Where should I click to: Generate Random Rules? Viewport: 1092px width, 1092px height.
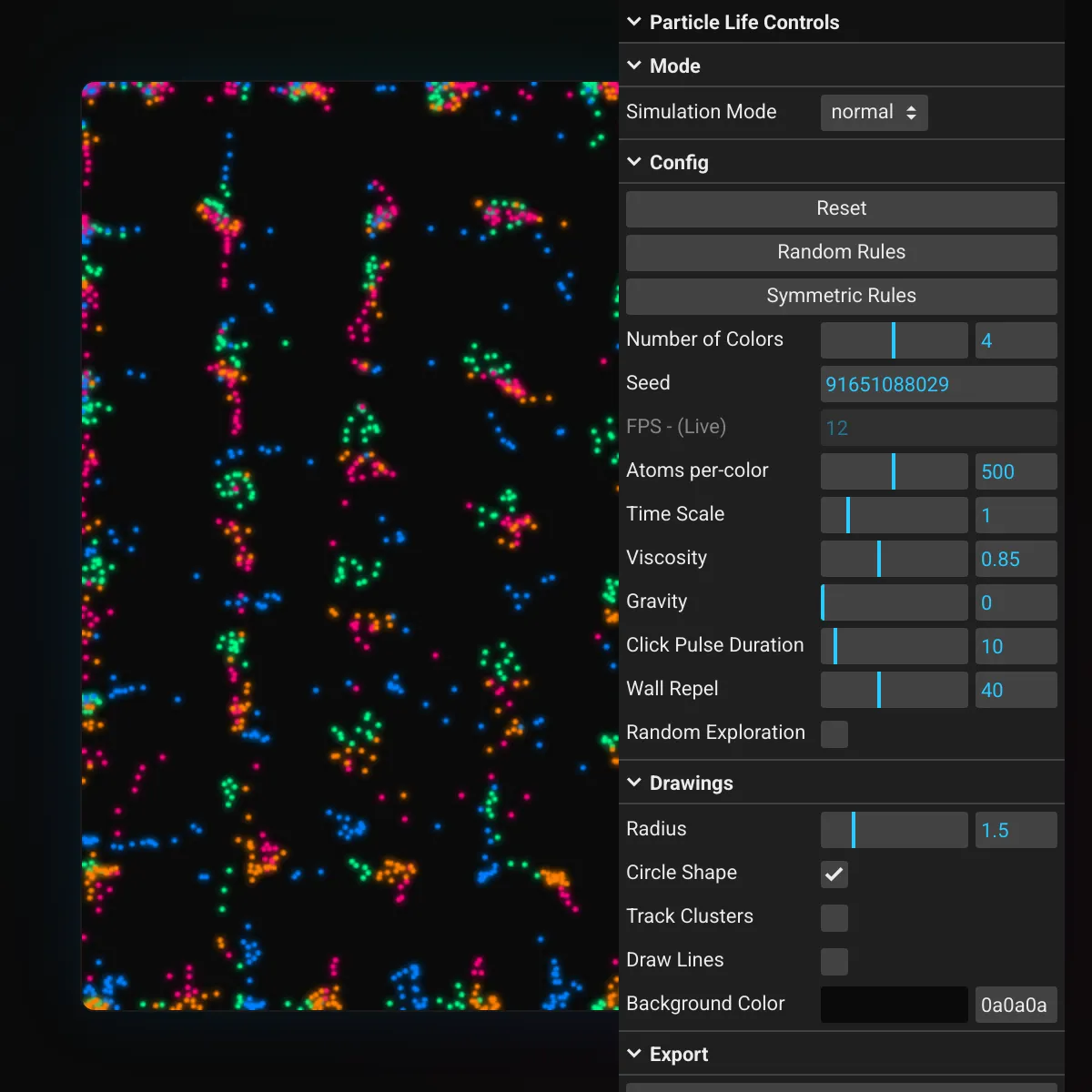(x=841, y=252)
